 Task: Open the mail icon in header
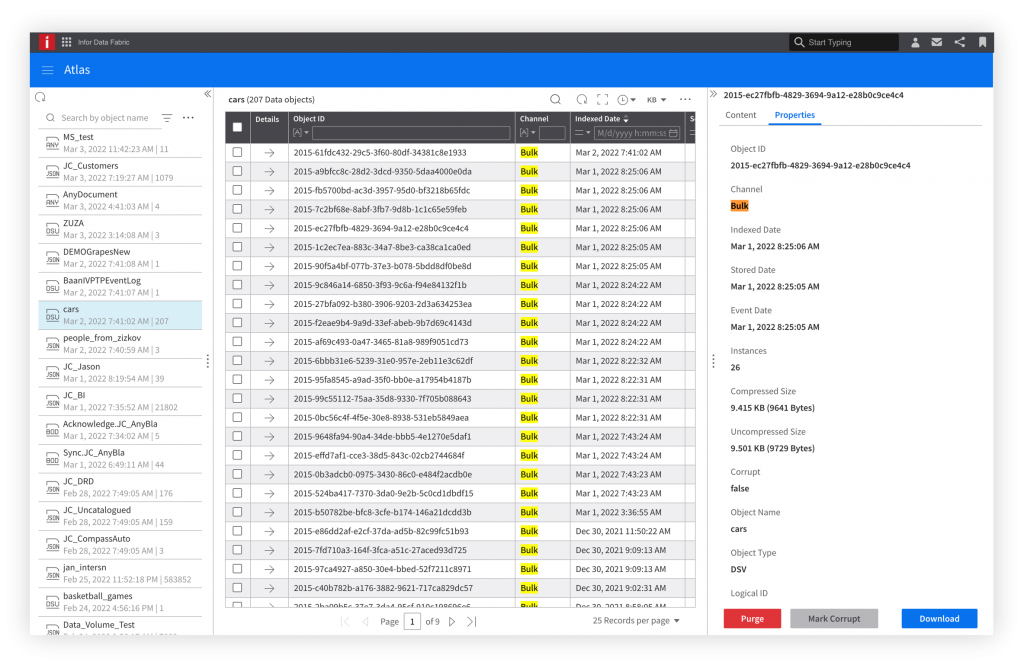pyautogui.click(x=937, y=42)
